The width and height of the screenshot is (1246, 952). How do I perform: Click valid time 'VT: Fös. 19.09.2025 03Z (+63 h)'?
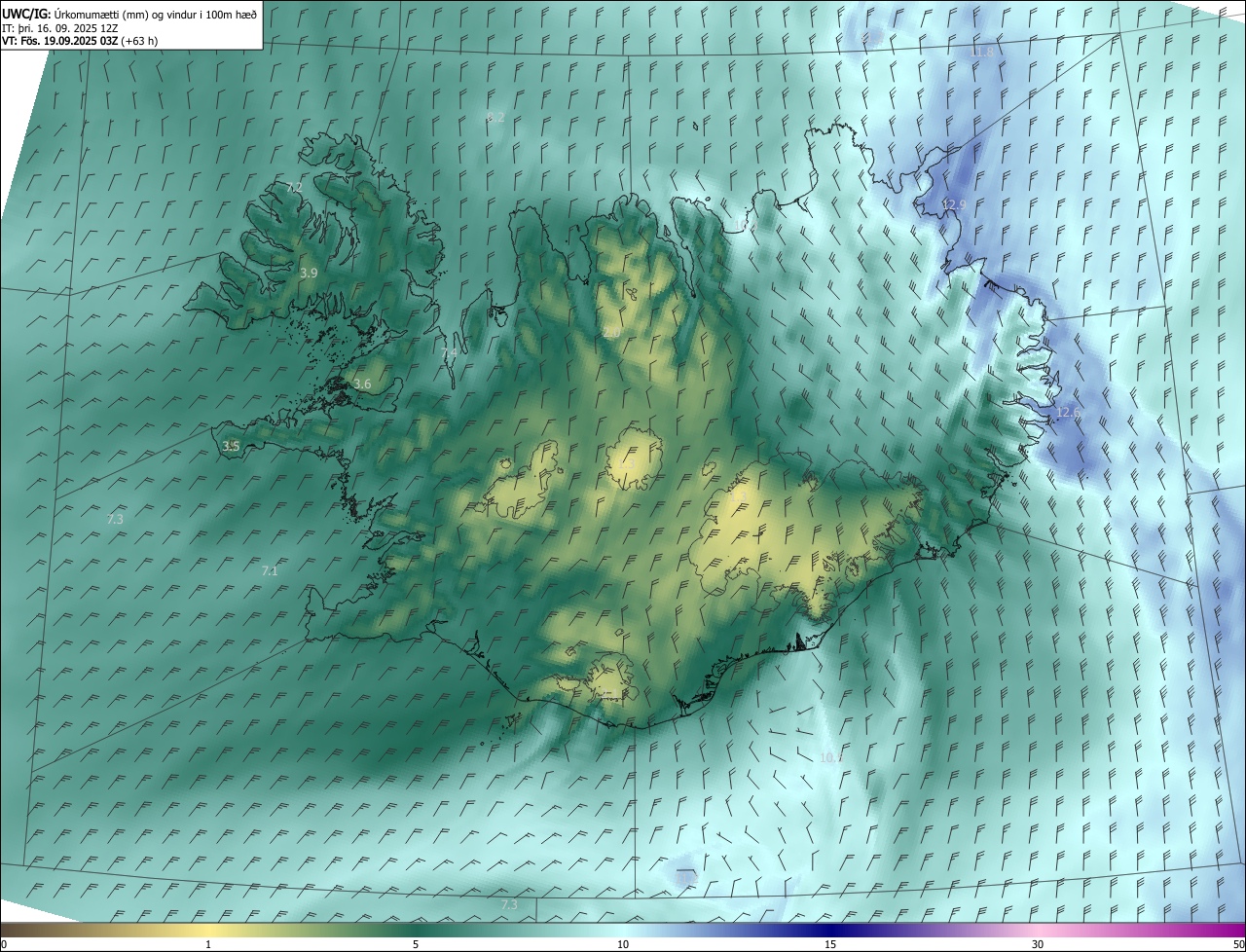pyautogui.click(x=80, y=41)
